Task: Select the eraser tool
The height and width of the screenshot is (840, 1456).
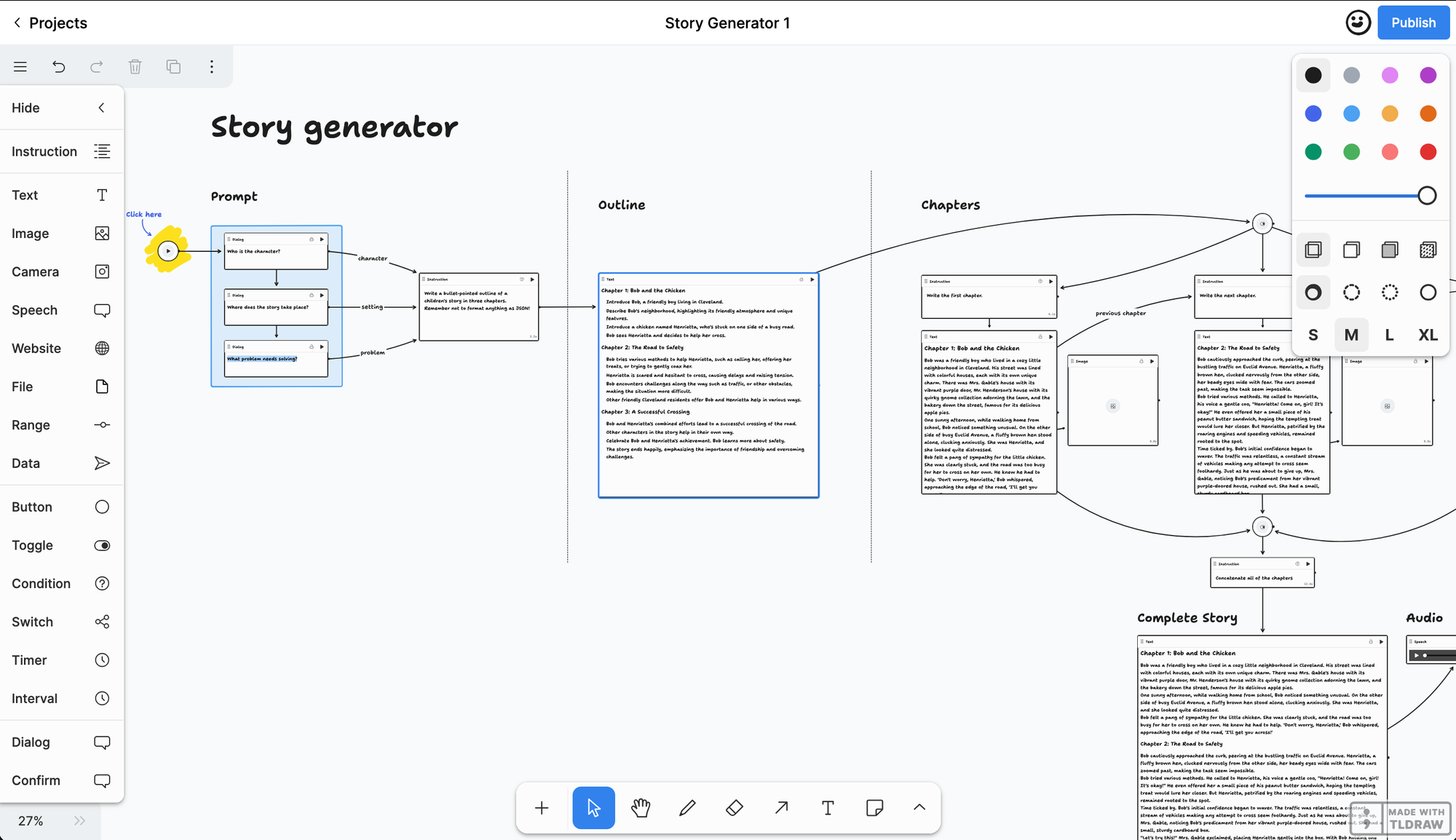Action: (x=734, y=807)
